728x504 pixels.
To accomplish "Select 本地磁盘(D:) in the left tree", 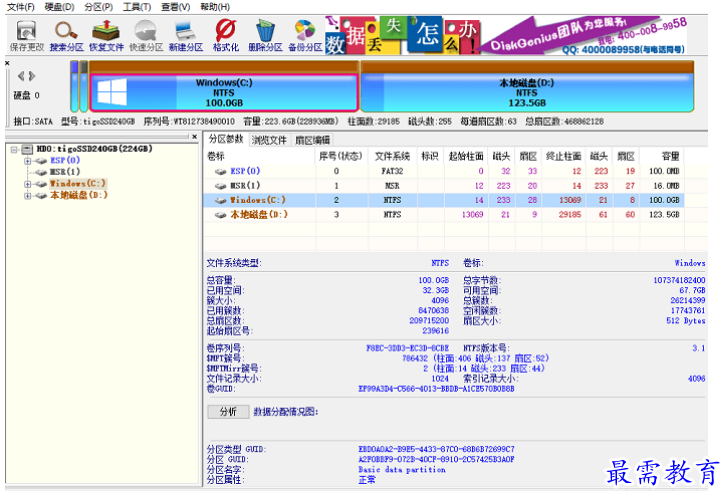I will point(79,195).
